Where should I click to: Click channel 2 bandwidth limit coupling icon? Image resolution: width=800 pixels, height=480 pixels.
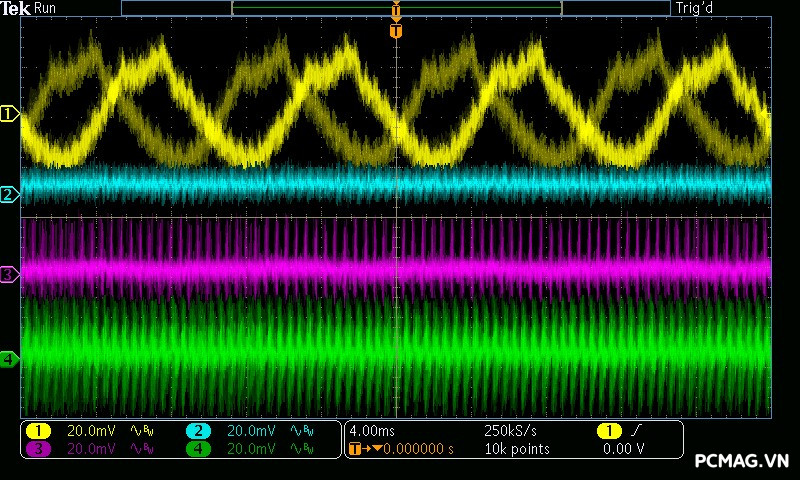[303, 431]
